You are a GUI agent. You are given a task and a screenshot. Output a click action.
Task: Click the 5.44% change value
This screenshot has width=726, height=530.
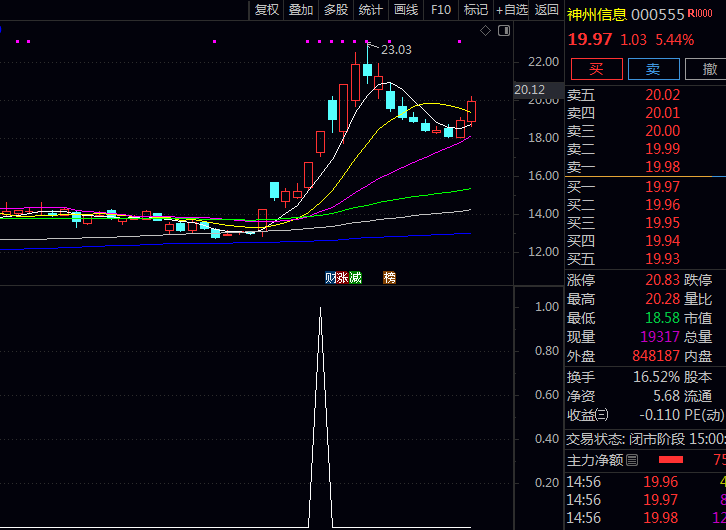click(675, 40)
